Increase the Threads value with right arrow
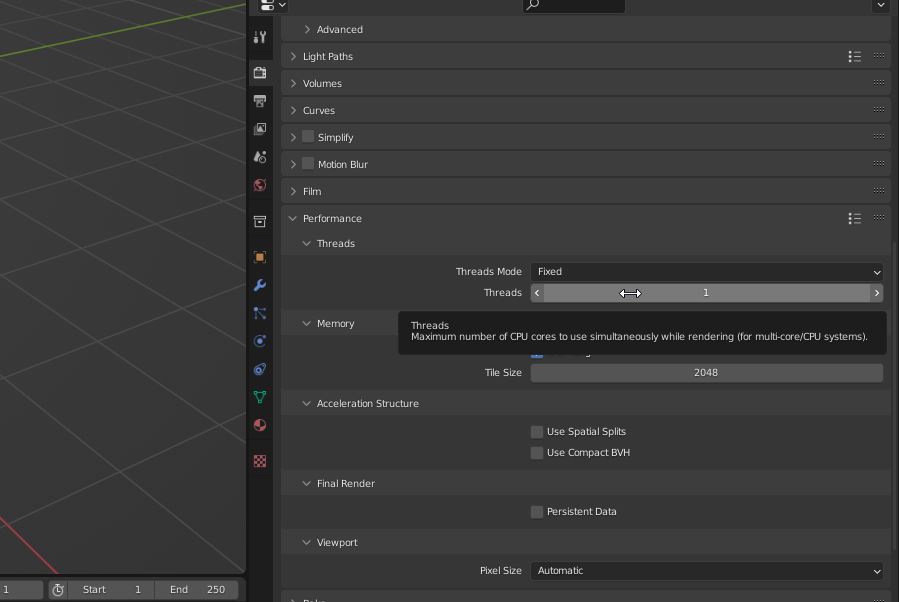Viewport: 899px width, 602px height. 877,293
